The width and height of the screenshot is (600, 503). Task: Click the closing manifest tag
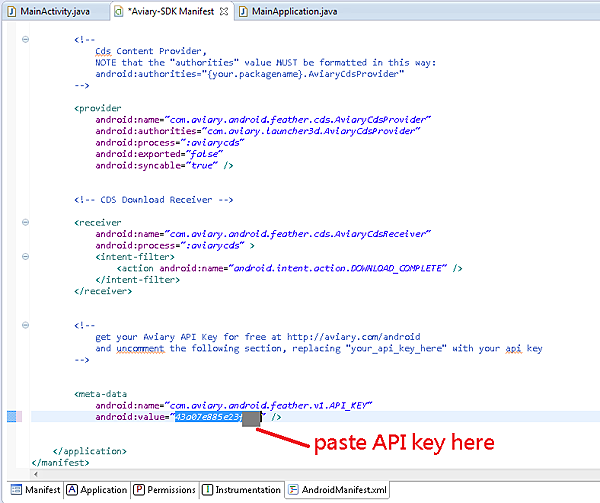click(60, 462)
